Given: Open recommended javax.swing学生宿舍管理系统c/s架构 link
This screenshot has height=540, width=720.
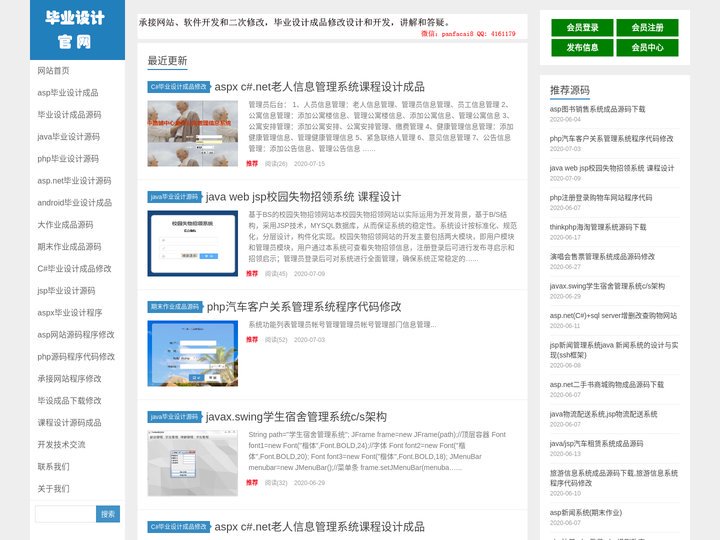Looking at the screenshot, I should click(607, 286).
